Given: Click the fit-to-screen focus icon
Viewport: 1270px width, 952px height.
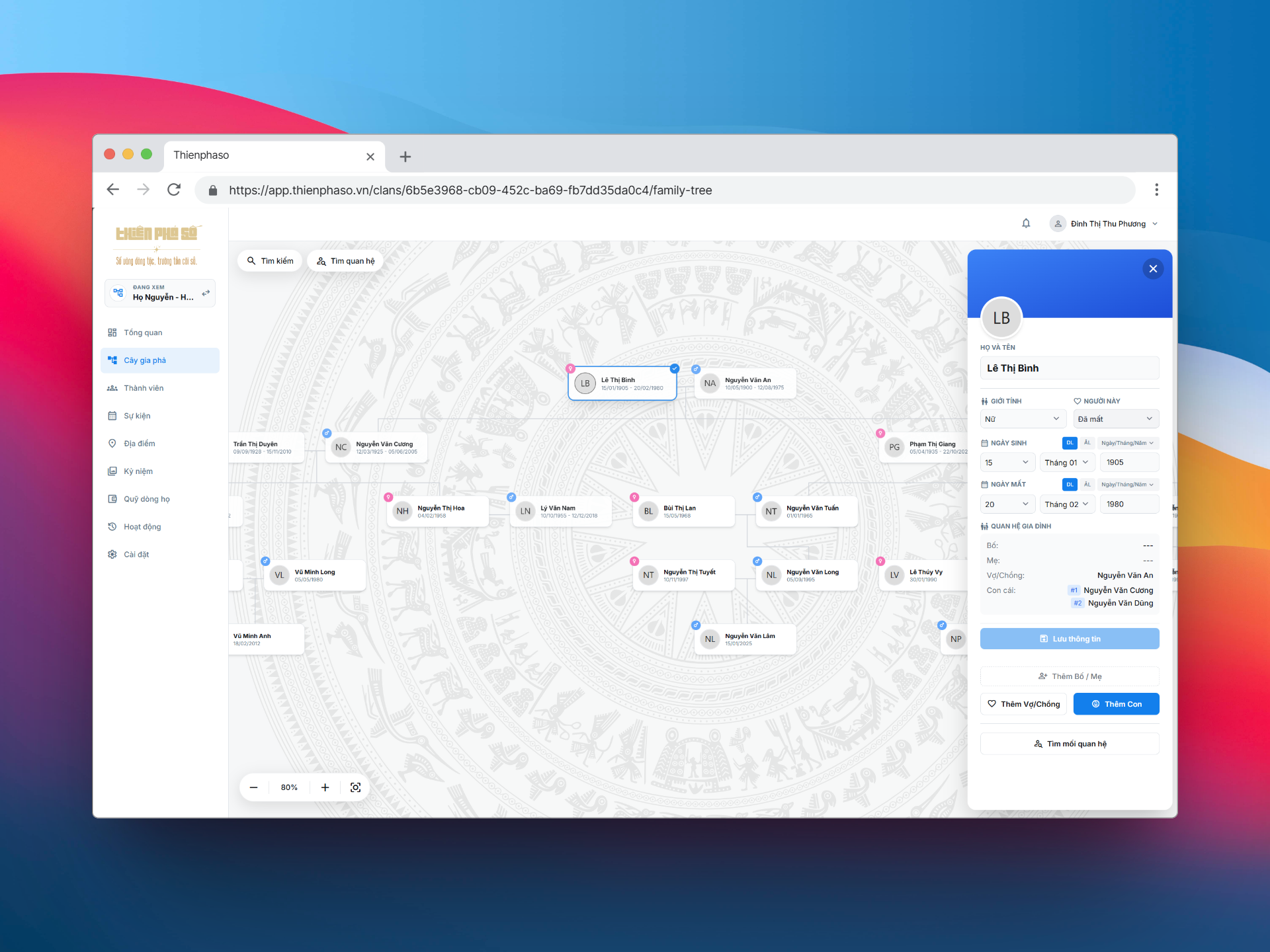Looking at the screenshot, I should (355, 787).
